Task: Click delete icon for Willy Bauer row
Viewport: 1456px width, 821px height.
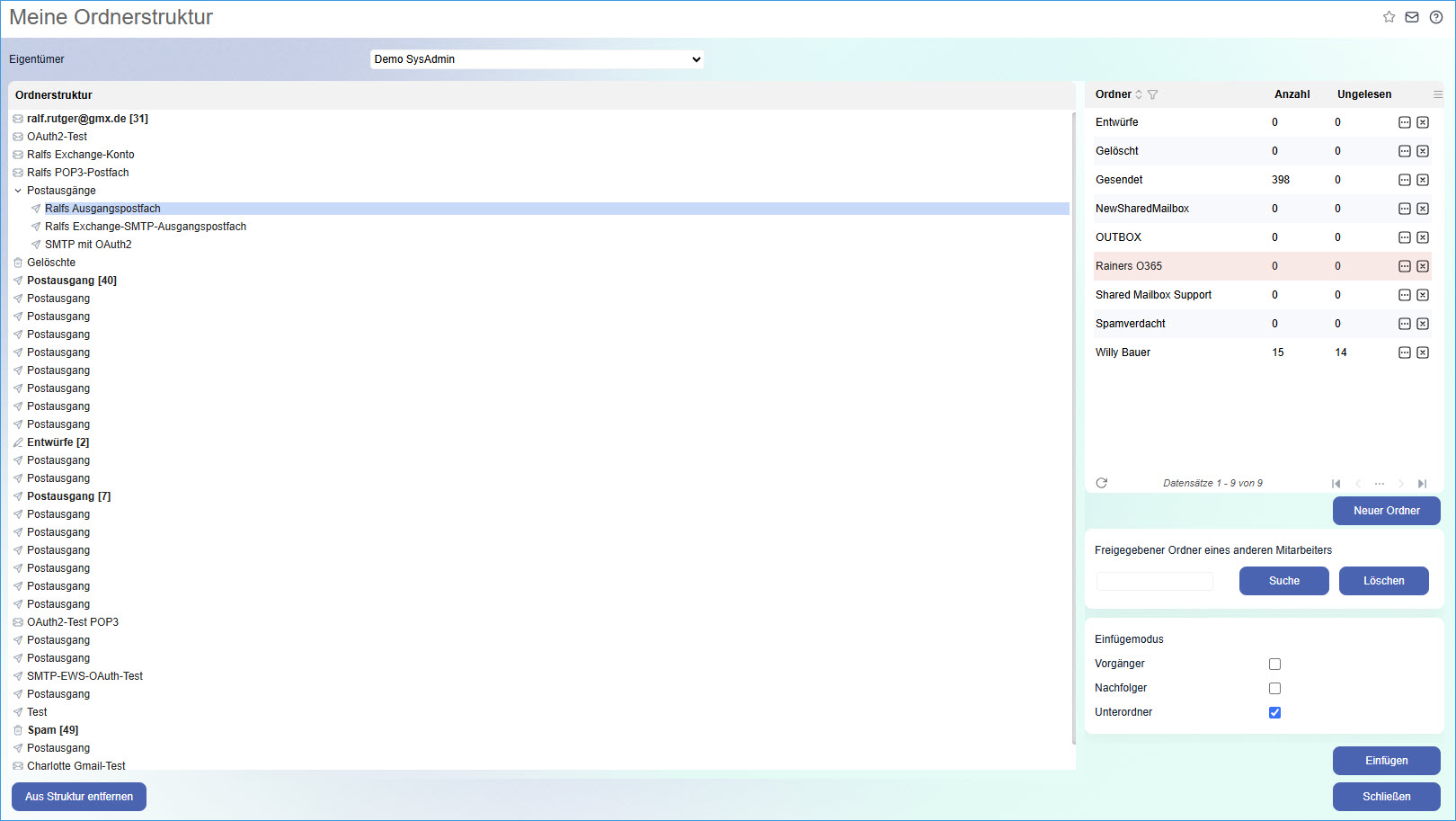Action: point(1423,352)
